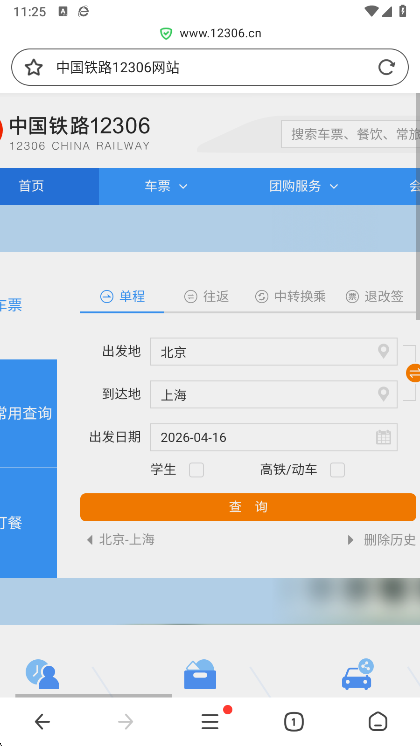This screenshot has height=746, width=420.
Task: Tap browser home button
Action: coord(378,722)
